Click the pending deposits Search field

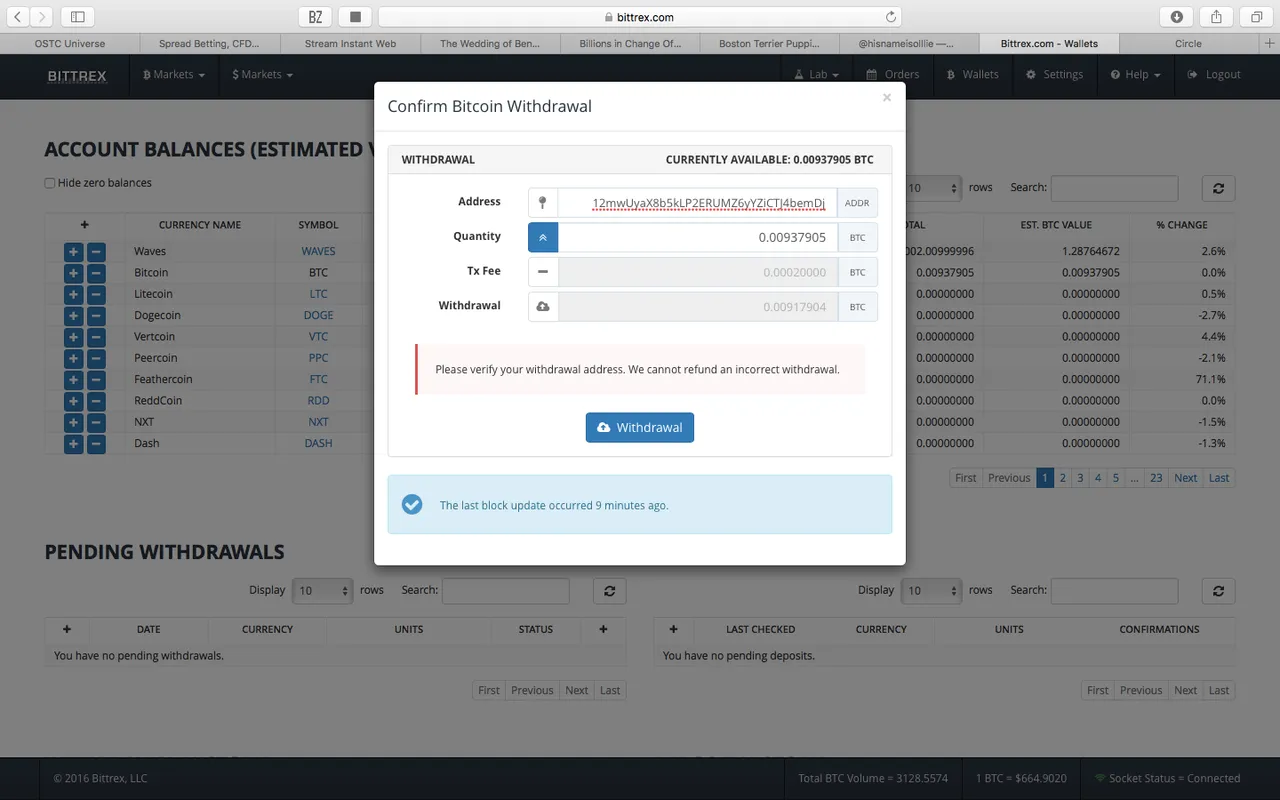(1114, 591)
